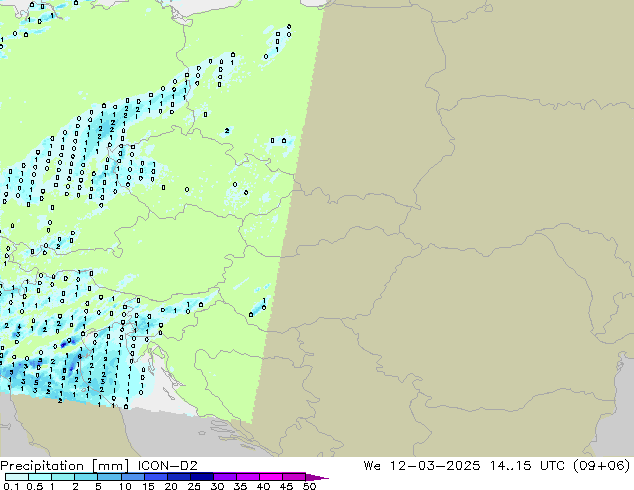Click the 15–20 mm legend color swatch
The width and height of the screenshot is (634, 490).
pyautogui.click(x=156, y=477)
